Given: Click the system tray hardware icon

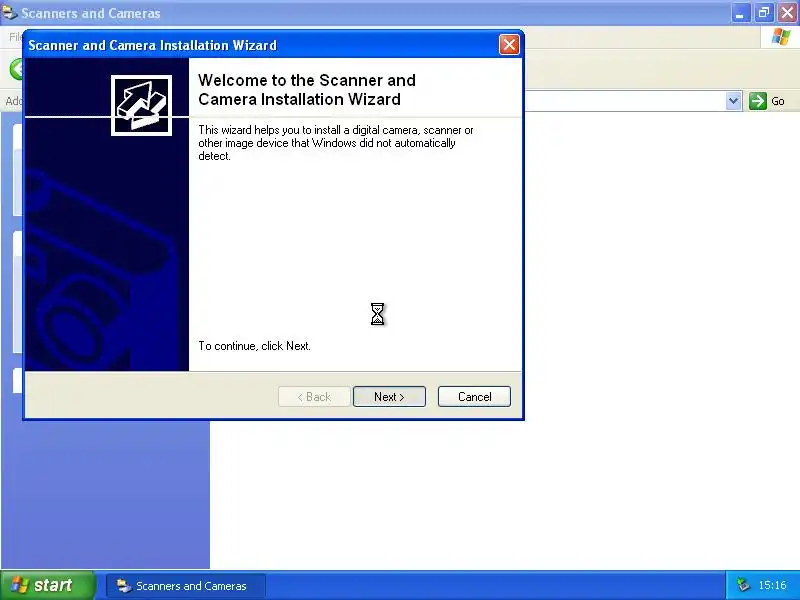Looking at the screenshot, I should [x=743, y=584].
